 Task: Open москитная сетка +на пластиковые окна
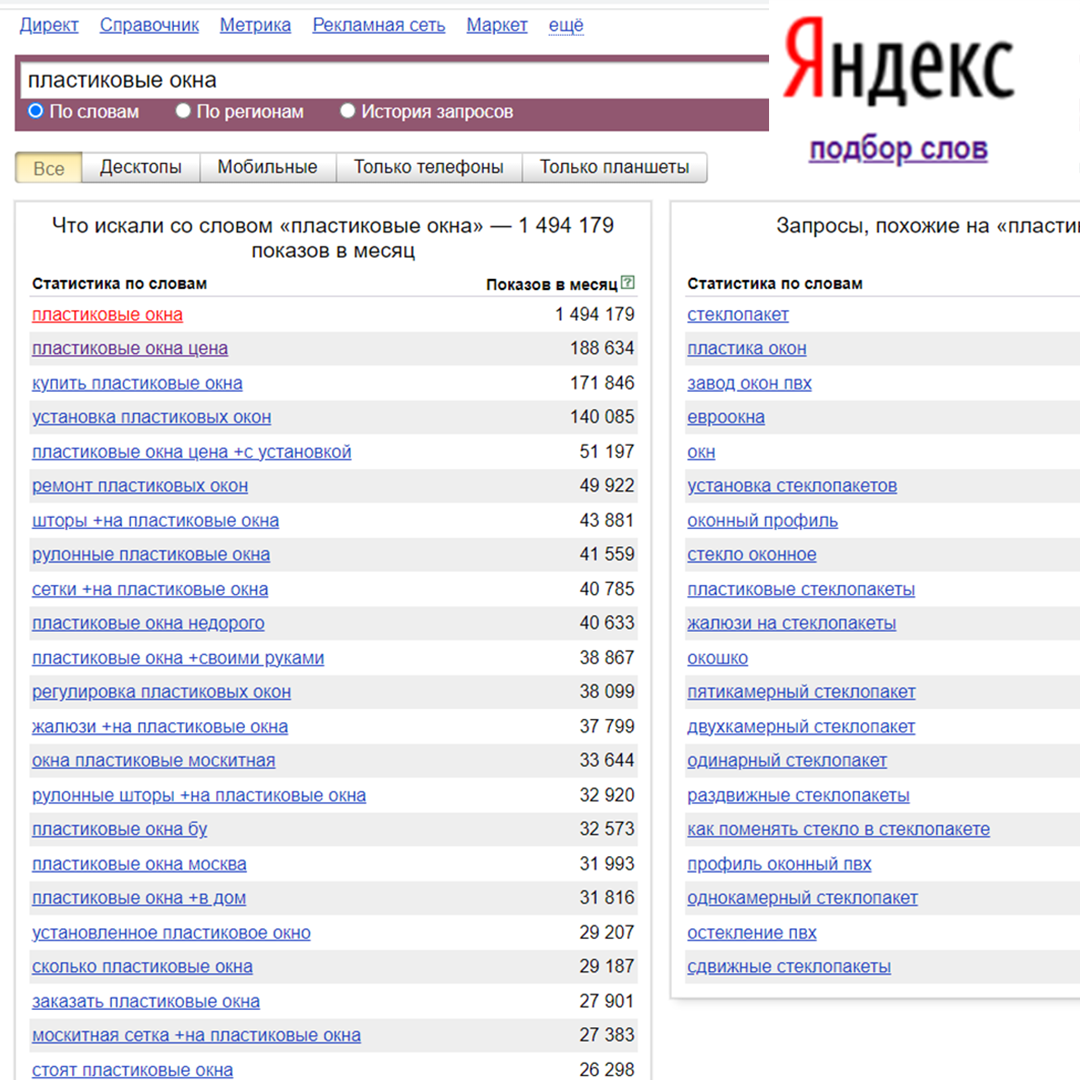(196, 1035)
